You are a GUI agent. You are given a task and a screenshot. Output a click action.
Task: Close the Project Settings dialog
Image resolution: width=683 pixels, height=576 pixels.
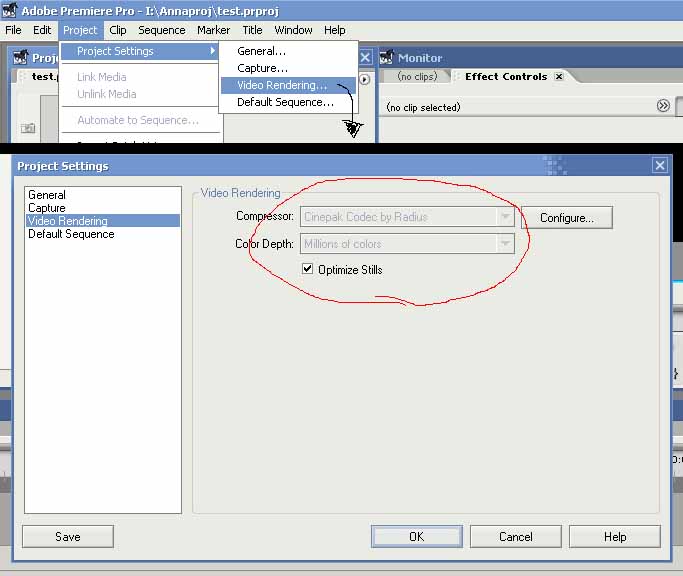click(660, 166)
